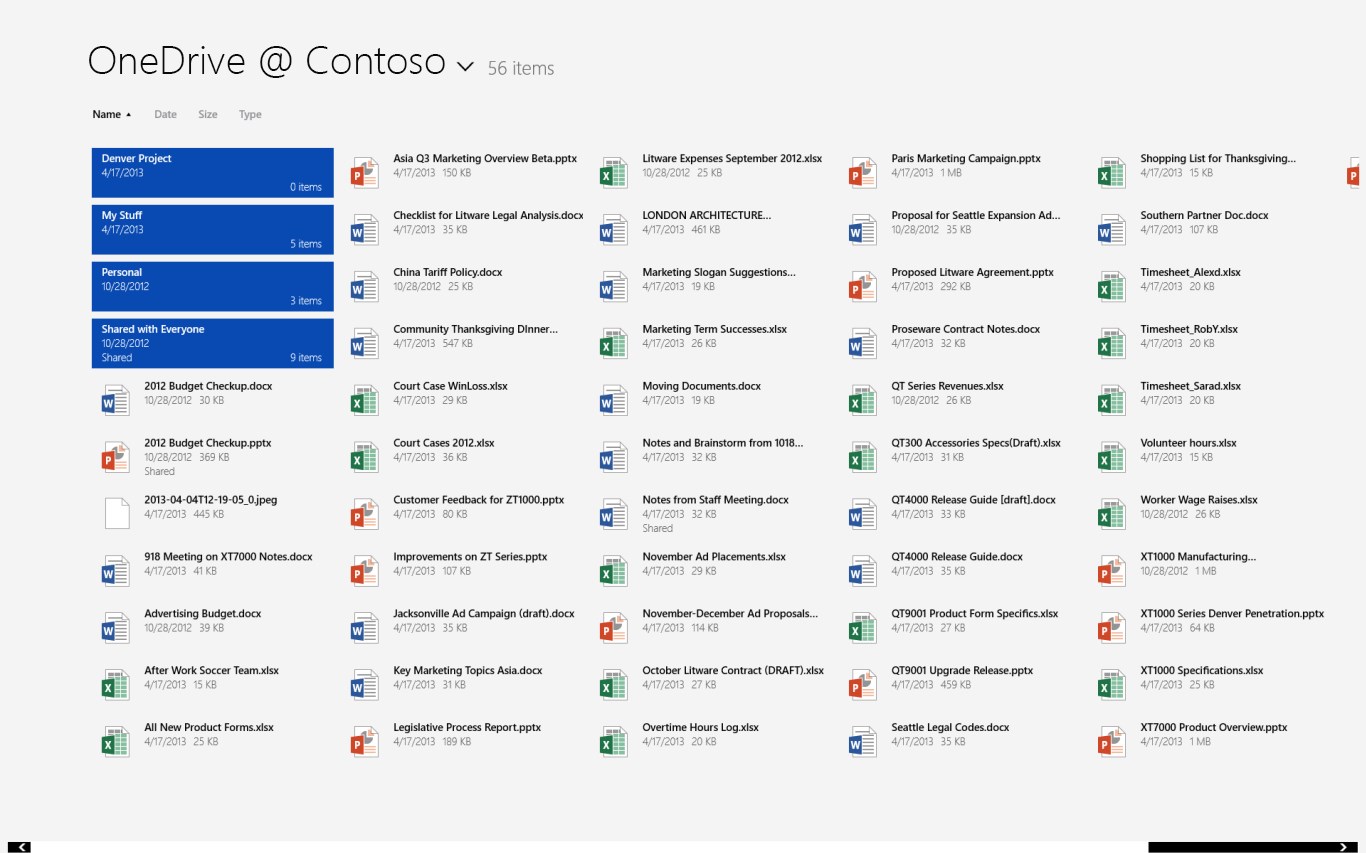Click the left scroll arrow at bottom
Screen dimensions: 1366x853
(x=21, y=847)
